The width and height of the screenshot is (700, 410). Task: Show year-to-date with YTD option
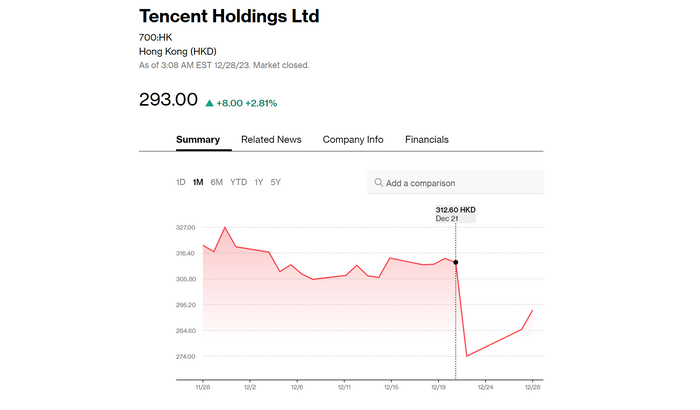[239, 182]
